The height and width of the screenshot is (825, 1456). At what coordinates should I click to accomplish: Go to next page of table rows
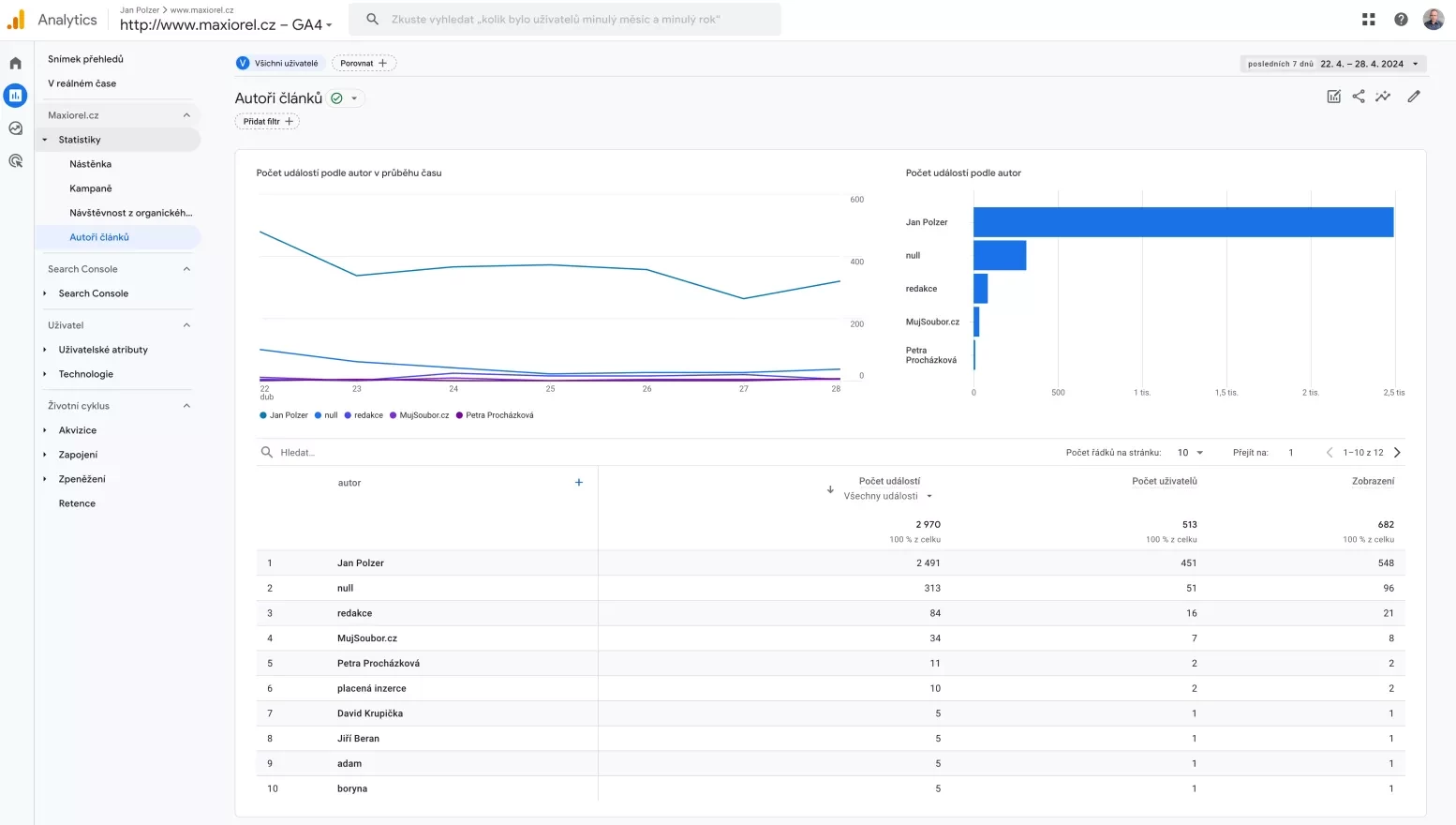pos(1397,453)
